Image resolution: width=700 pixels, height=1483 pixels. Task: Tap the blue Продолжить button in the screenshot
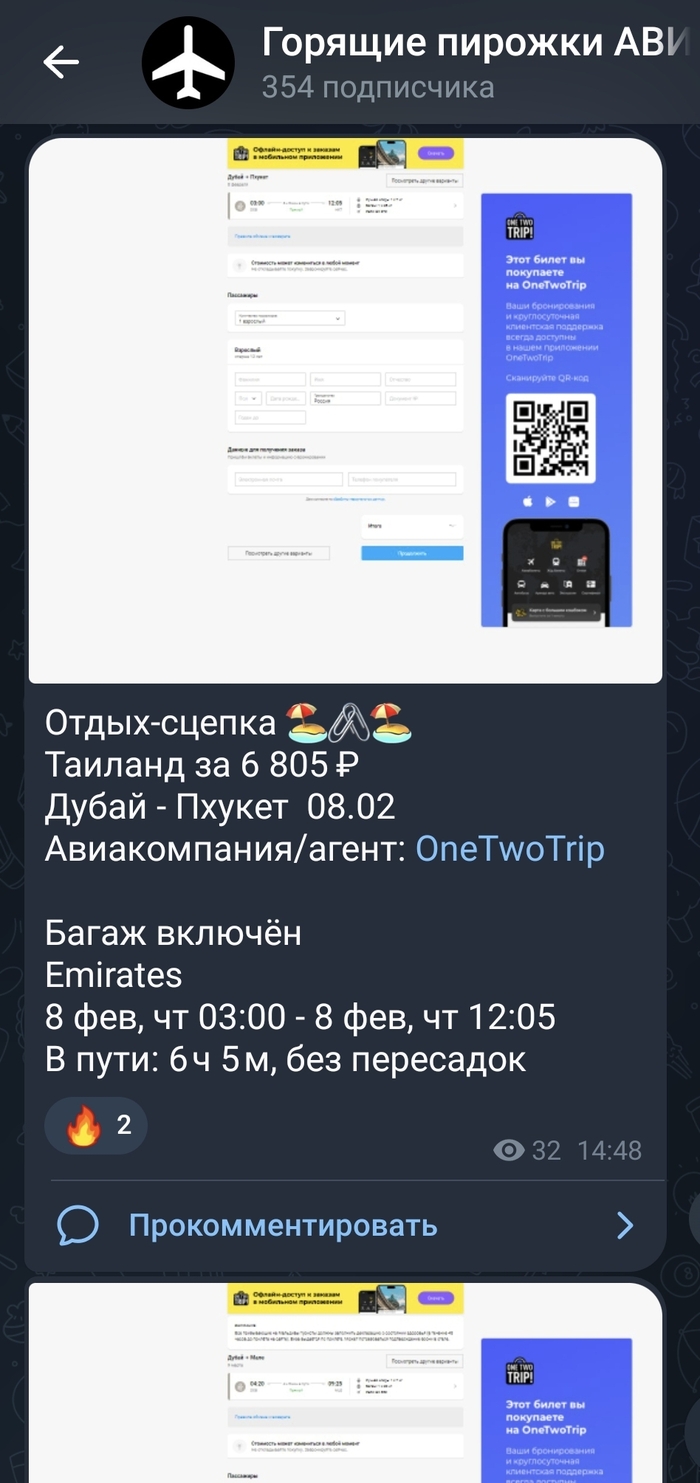coord(412,553)
